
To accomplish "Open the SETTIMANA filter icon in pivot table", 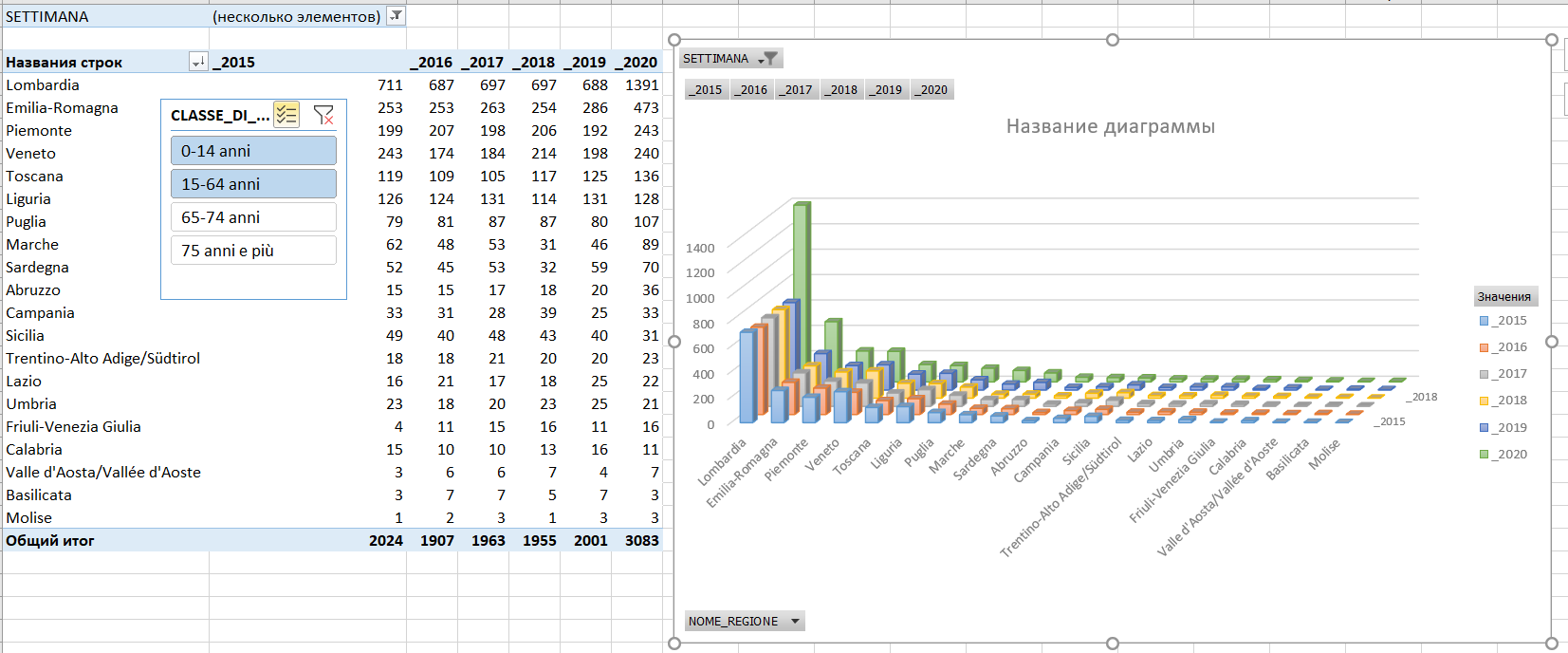I will tap(396, 15).
